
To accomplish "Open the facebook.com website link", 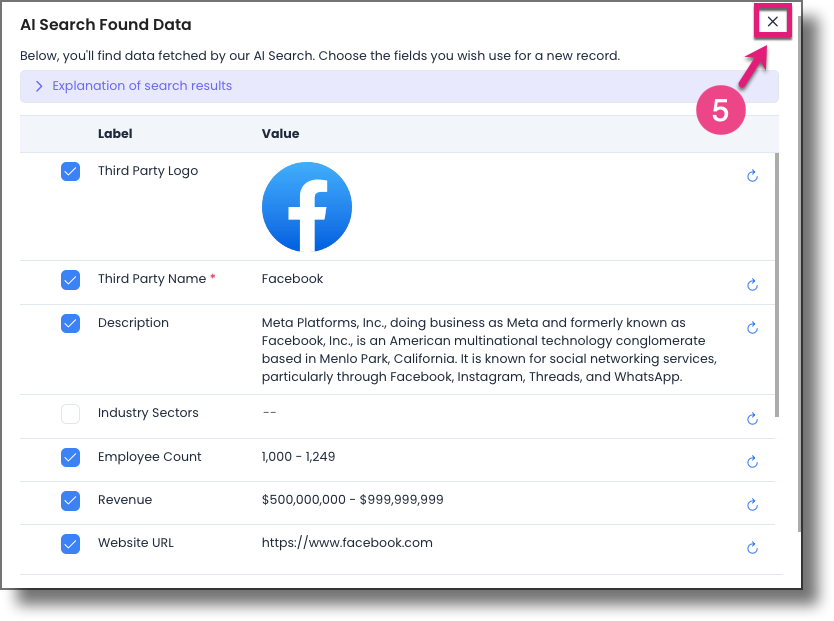I will (347, 543).
